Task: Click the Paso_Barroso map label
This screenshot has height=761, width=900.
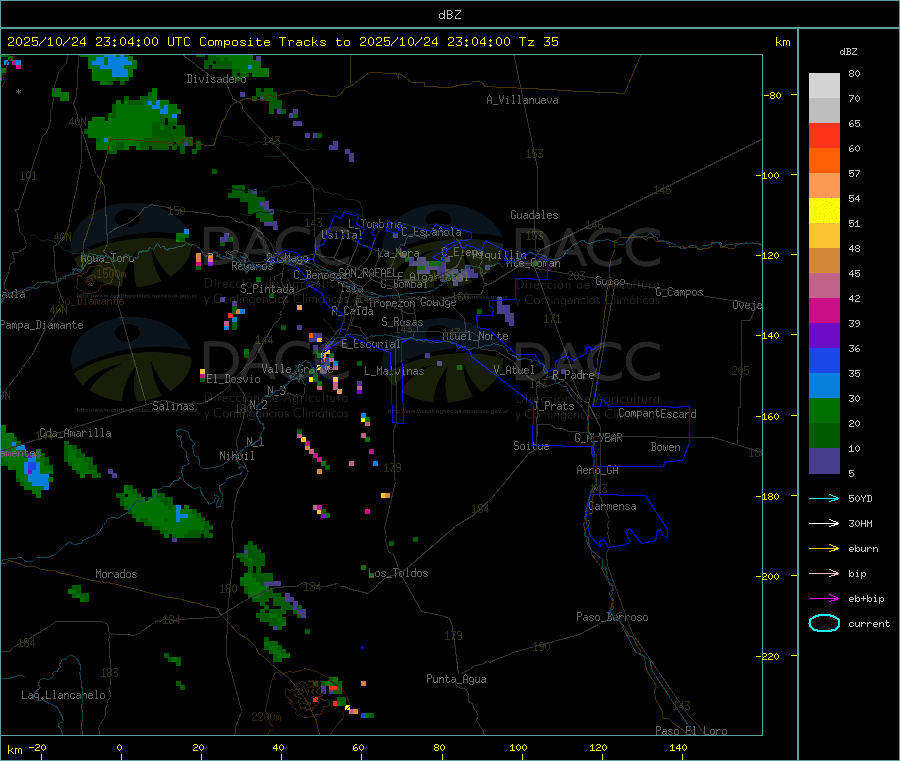Action: click(x=612, y=617)
